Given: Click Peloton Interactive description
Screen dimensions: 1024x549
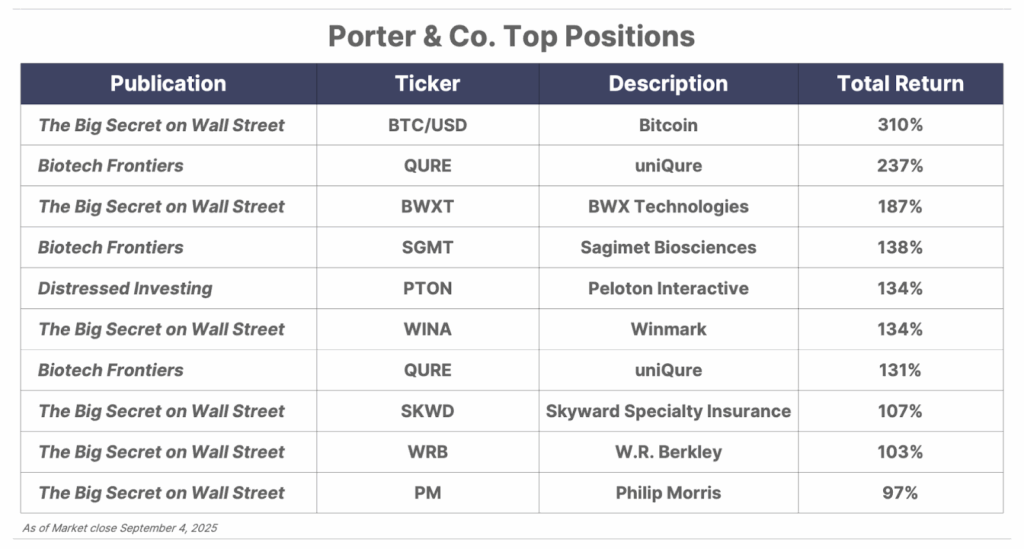Looking at the screenshot, I should (x=668, y=288).
